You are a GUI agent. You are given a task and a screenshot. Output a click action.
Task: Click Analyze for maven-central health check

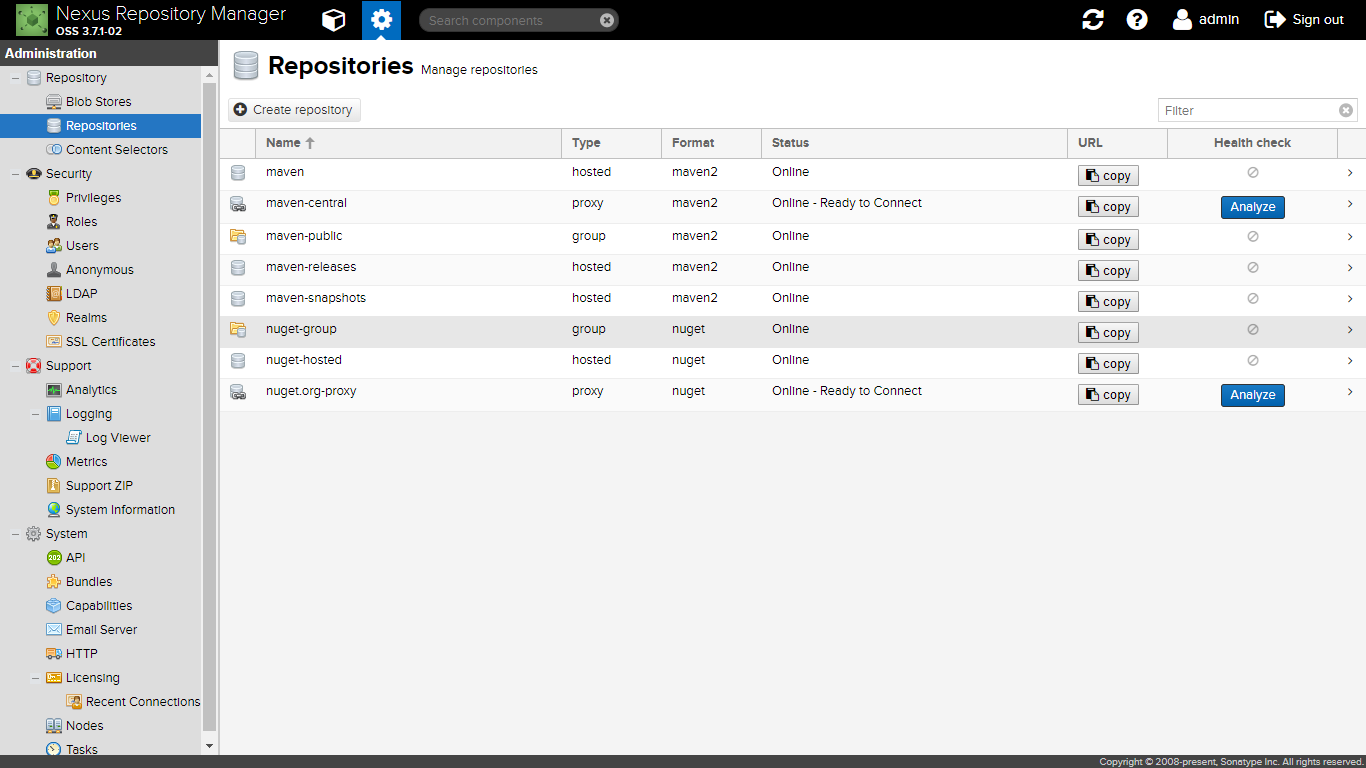[x=1252, y=206]
